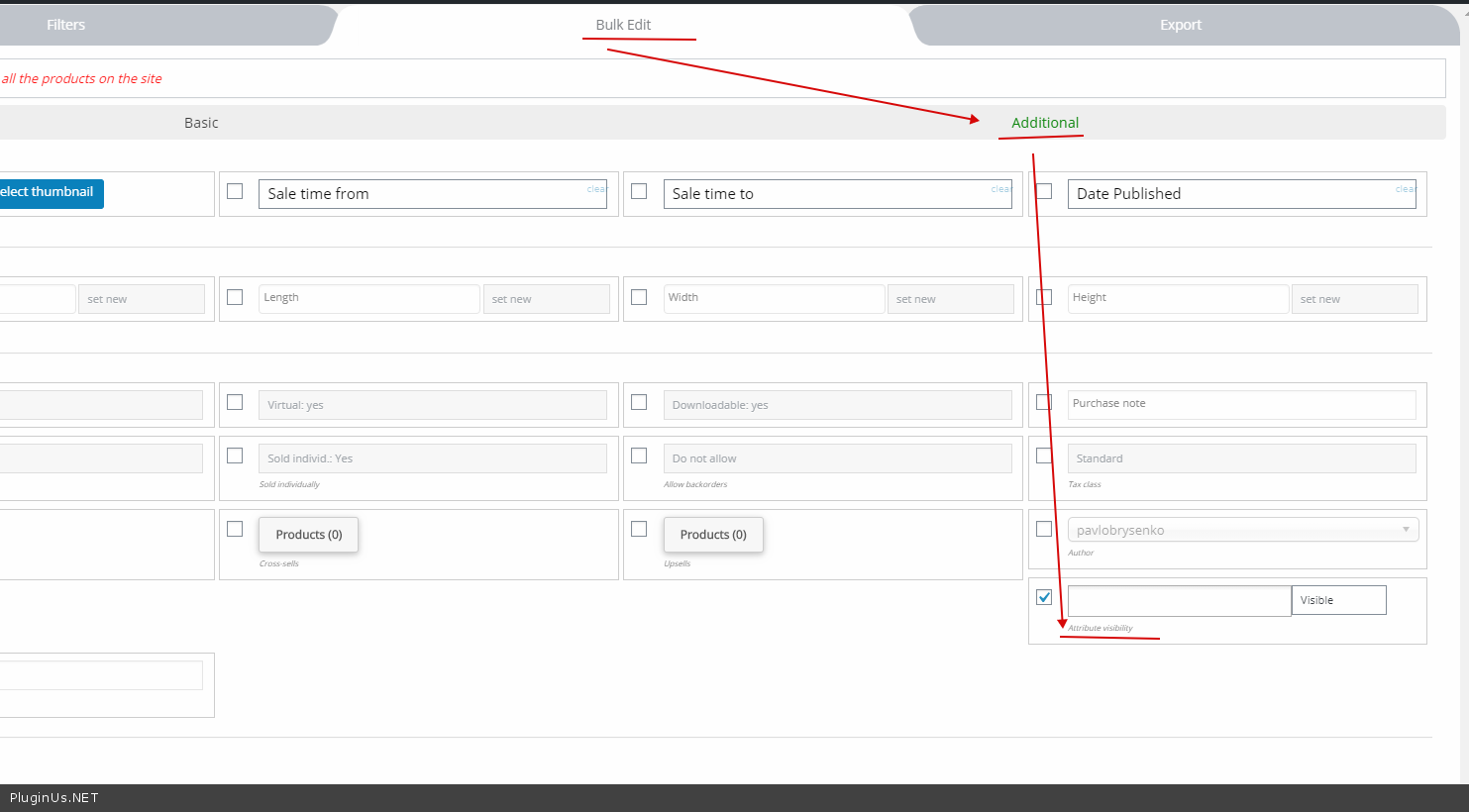Focus the Purchase note input field
1469x812 pixels.
click(x=1241, y=404)
